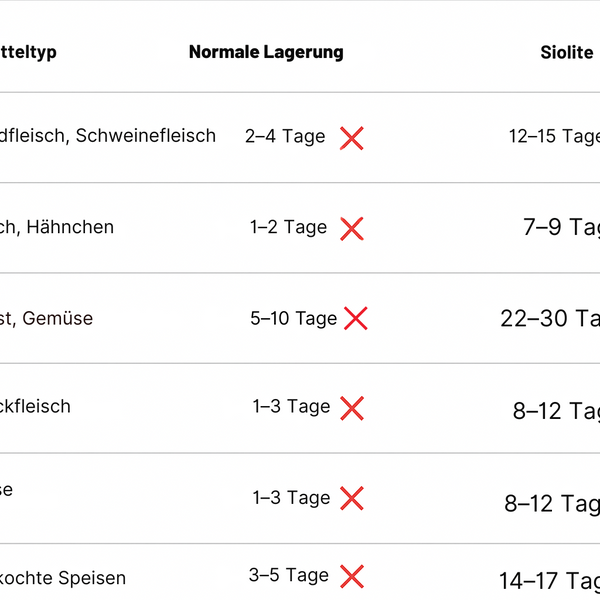The image size is (600, 600).
Task: Click the Gemüse food type cell
Action: [46, 318]
